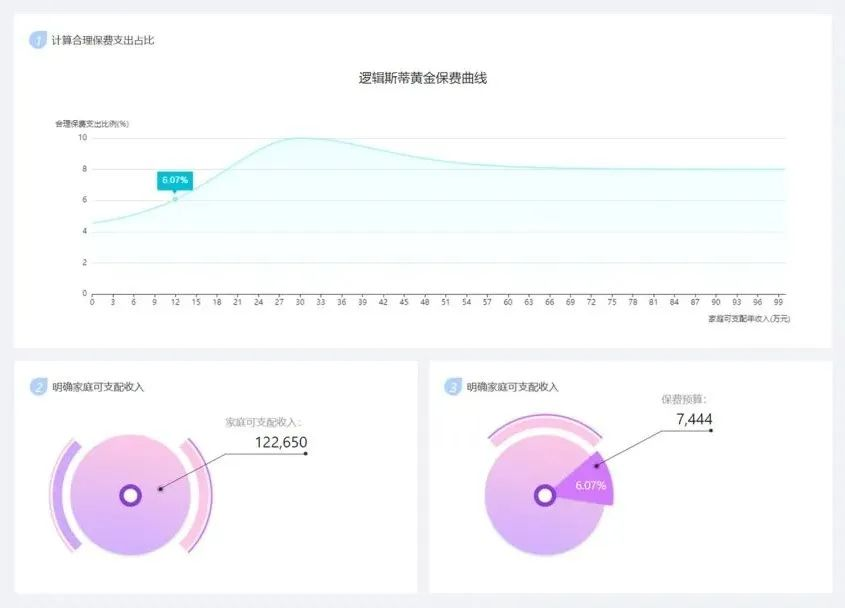Click x-axis tick label 30

coord(300,302)
